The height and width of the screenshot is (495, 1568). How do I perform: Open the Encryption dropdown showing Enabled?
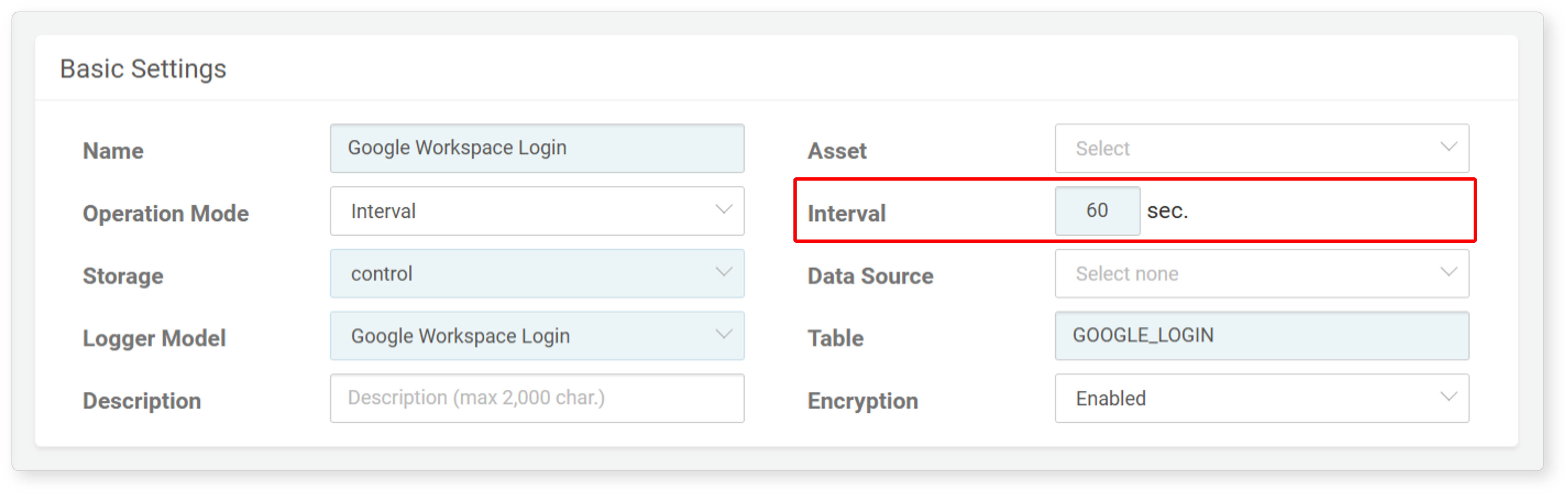(x=1262, y=398)
